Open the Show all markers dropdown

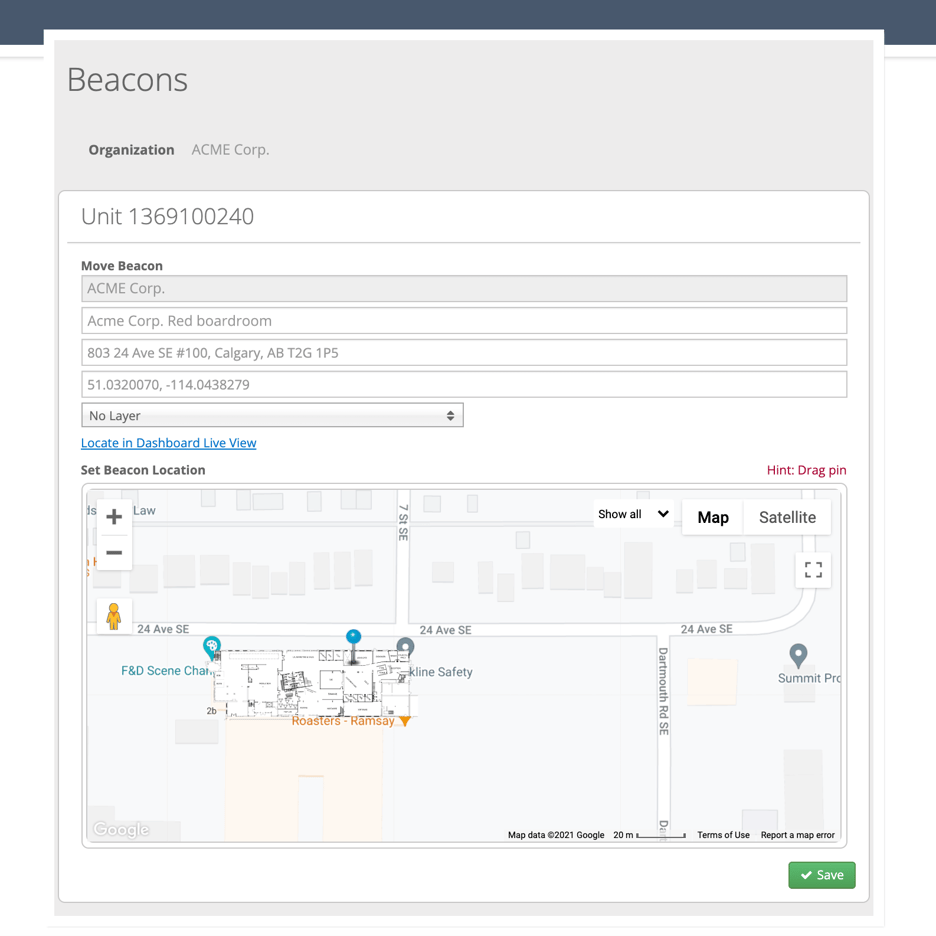[x=632, y=513]
